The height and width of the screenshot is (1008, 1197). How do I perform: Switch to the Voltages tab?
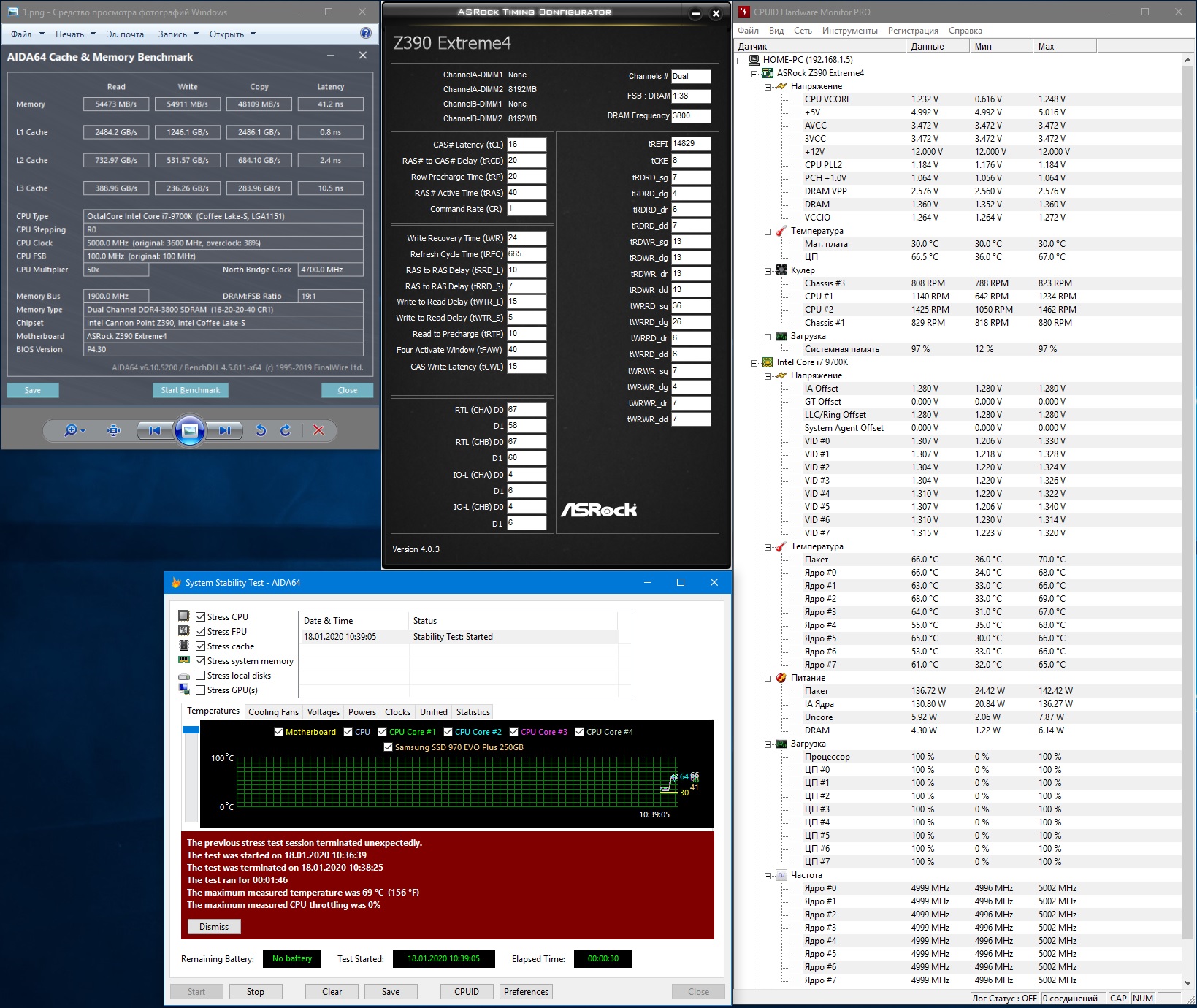pos(324,712)
